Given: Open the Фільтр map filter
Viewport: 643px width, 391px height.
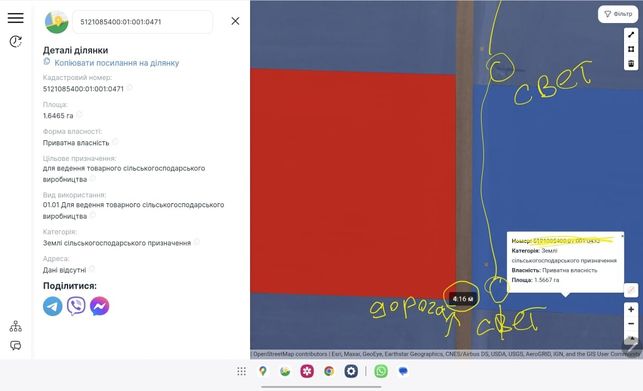Looking at the screenshot, I should 618,14.
